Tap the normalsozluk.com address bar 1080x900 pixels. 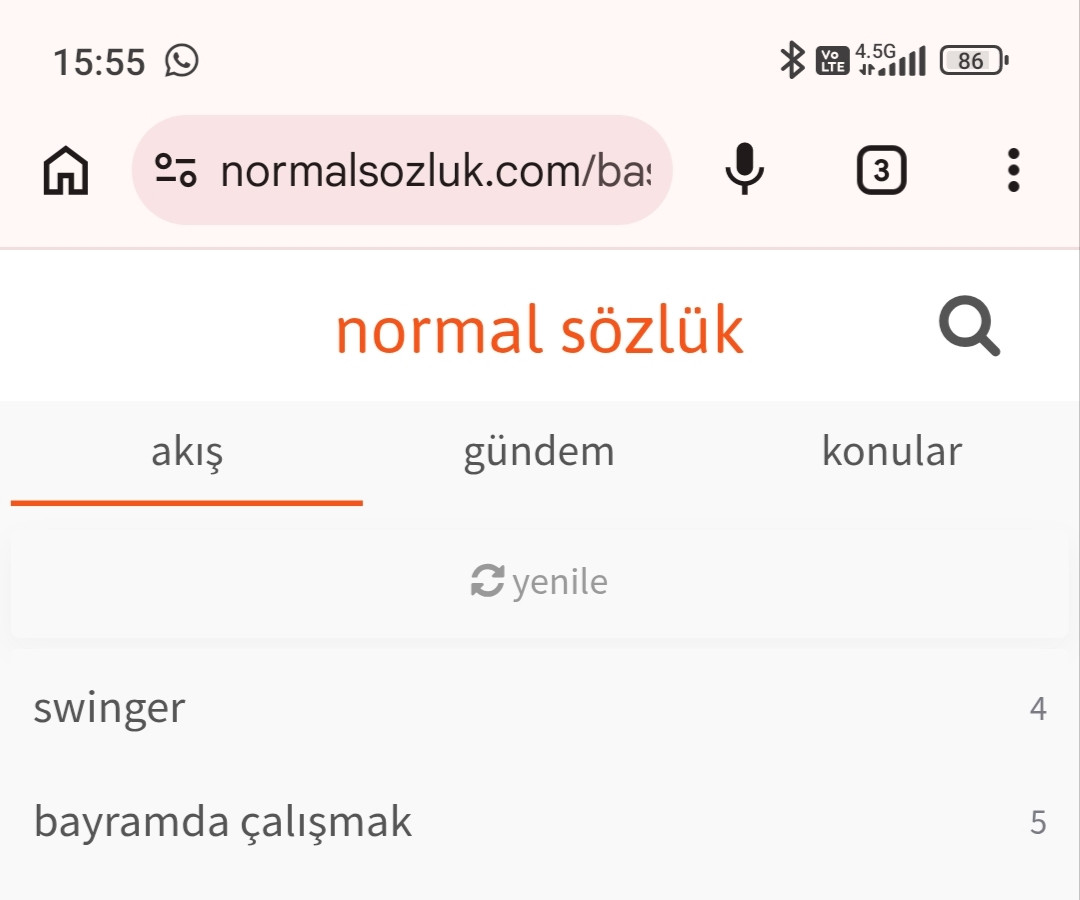pyautogui.click(x=434, y=171)
